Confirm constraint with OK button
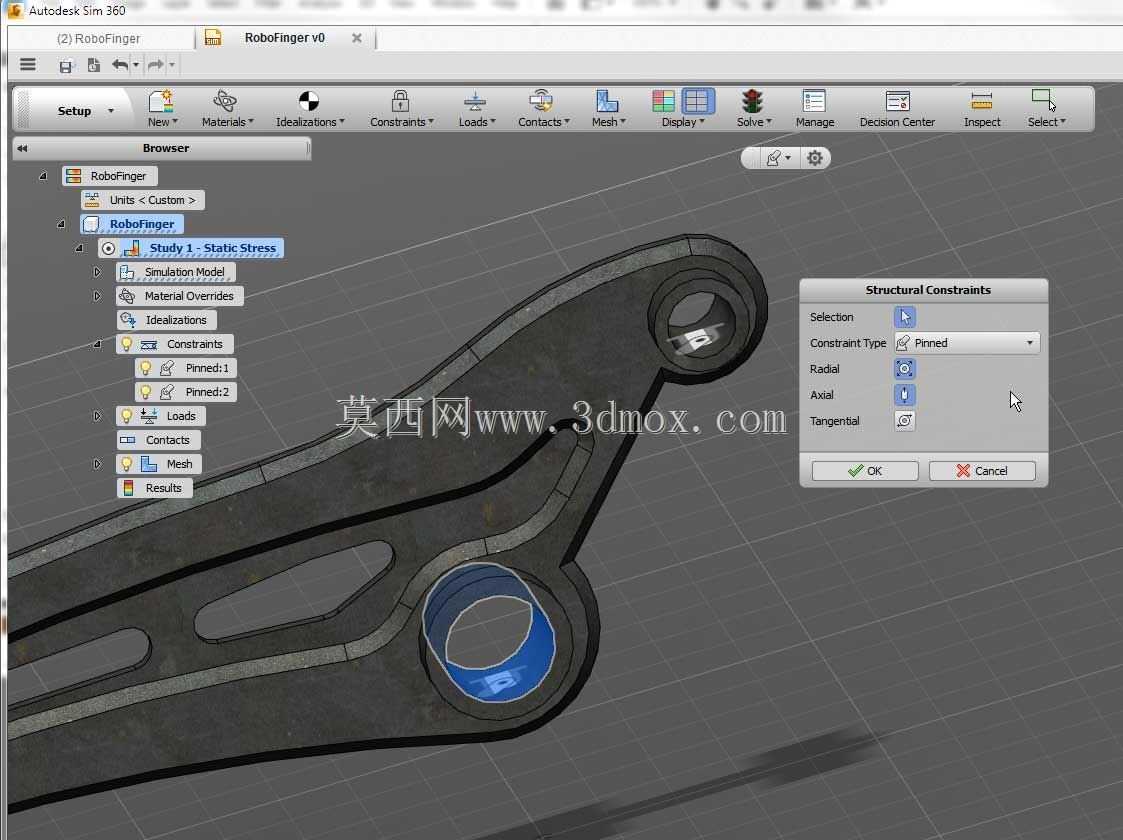 [x=864, y=470]
